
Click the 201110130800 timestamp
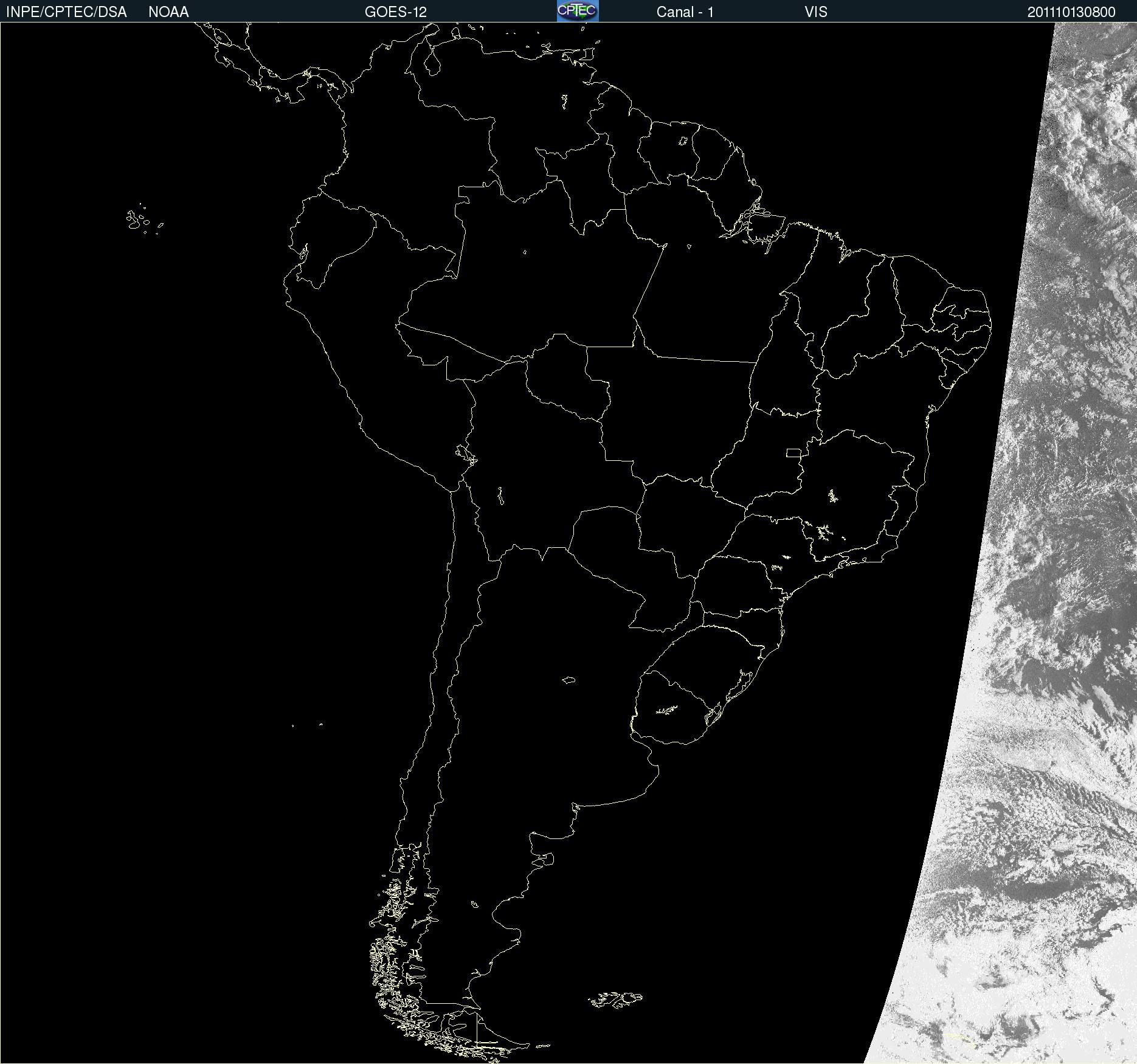coord(1071,12)
